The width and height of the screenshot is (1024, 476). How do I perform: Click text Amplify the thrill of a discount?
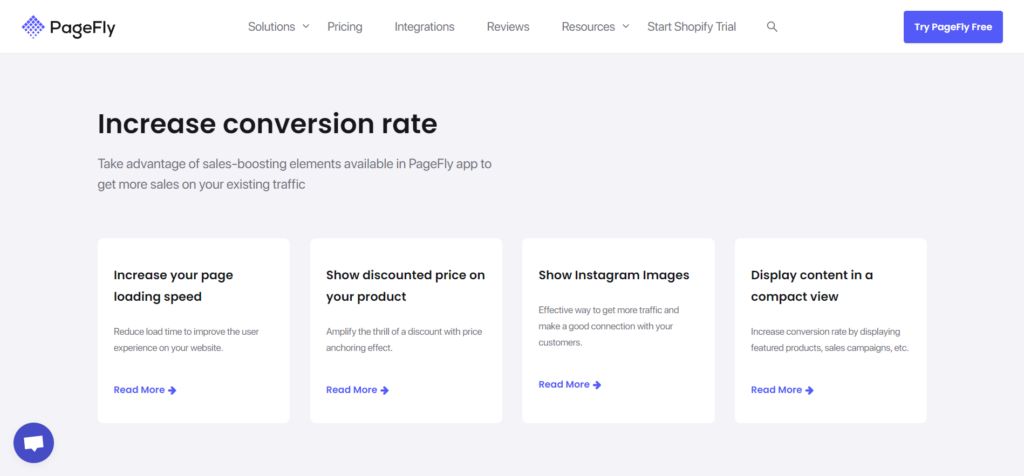click(x=404, y=340)
